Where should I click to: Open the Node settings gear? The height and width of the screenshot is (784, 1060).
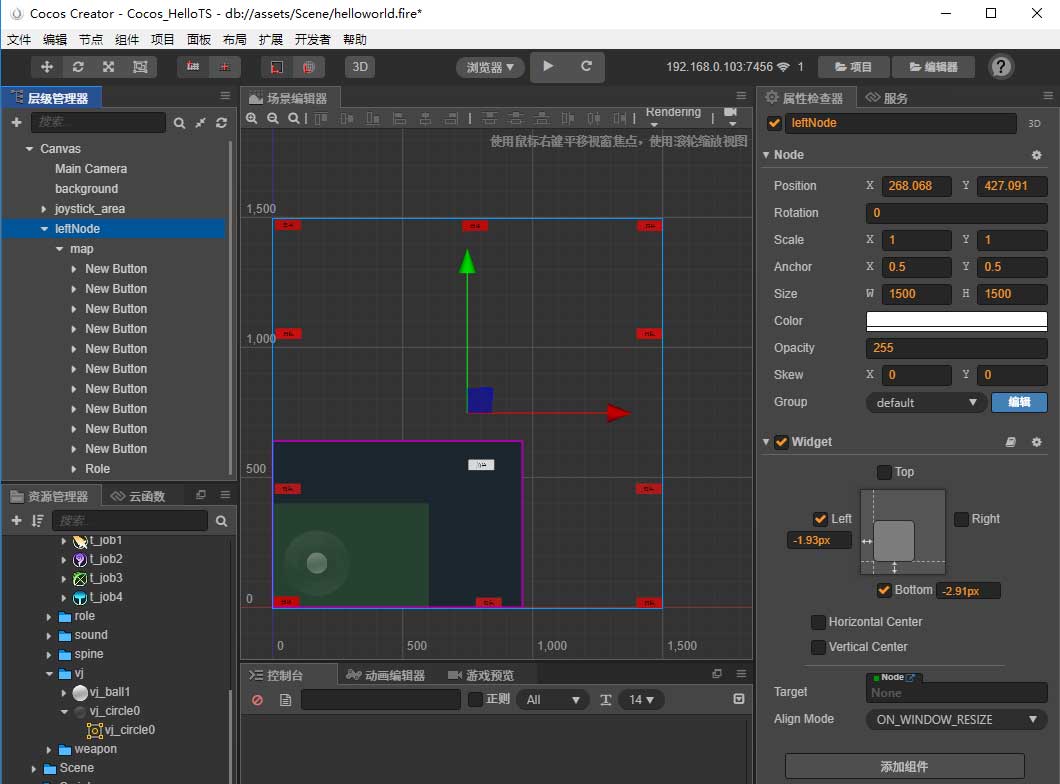(1036, 156)
